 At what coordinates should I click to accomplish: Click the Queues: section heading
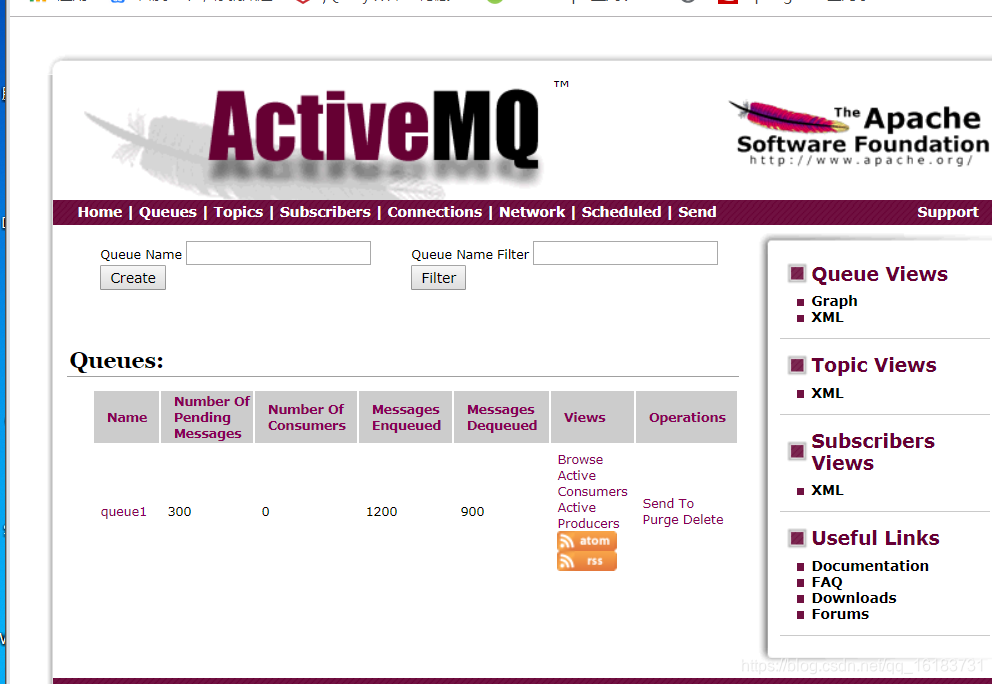pyautogui.click(x=116, y=361)
